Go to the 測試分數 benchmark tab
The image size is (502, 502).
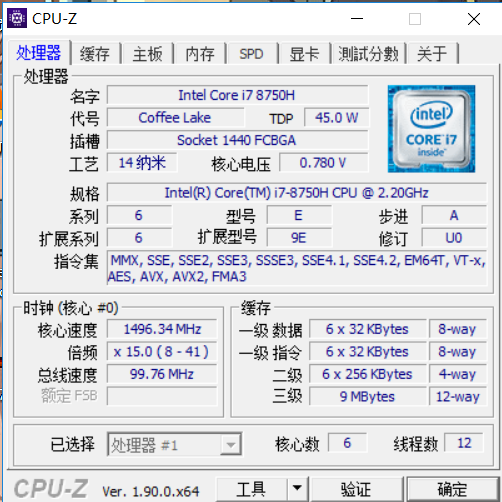click(369, 54)
